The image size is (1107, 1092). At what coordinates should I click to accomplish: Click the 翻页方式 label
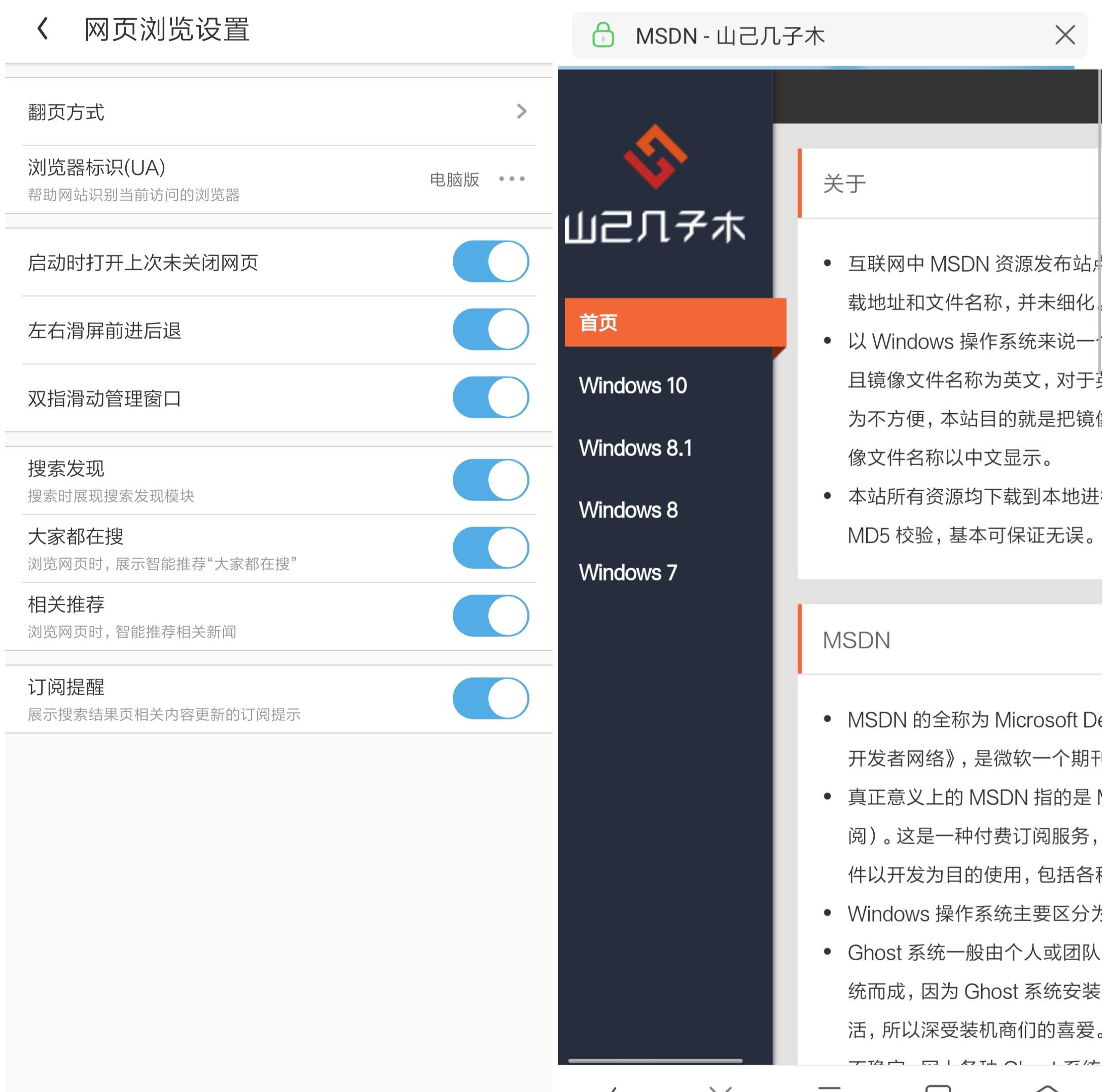coord(66,113)
